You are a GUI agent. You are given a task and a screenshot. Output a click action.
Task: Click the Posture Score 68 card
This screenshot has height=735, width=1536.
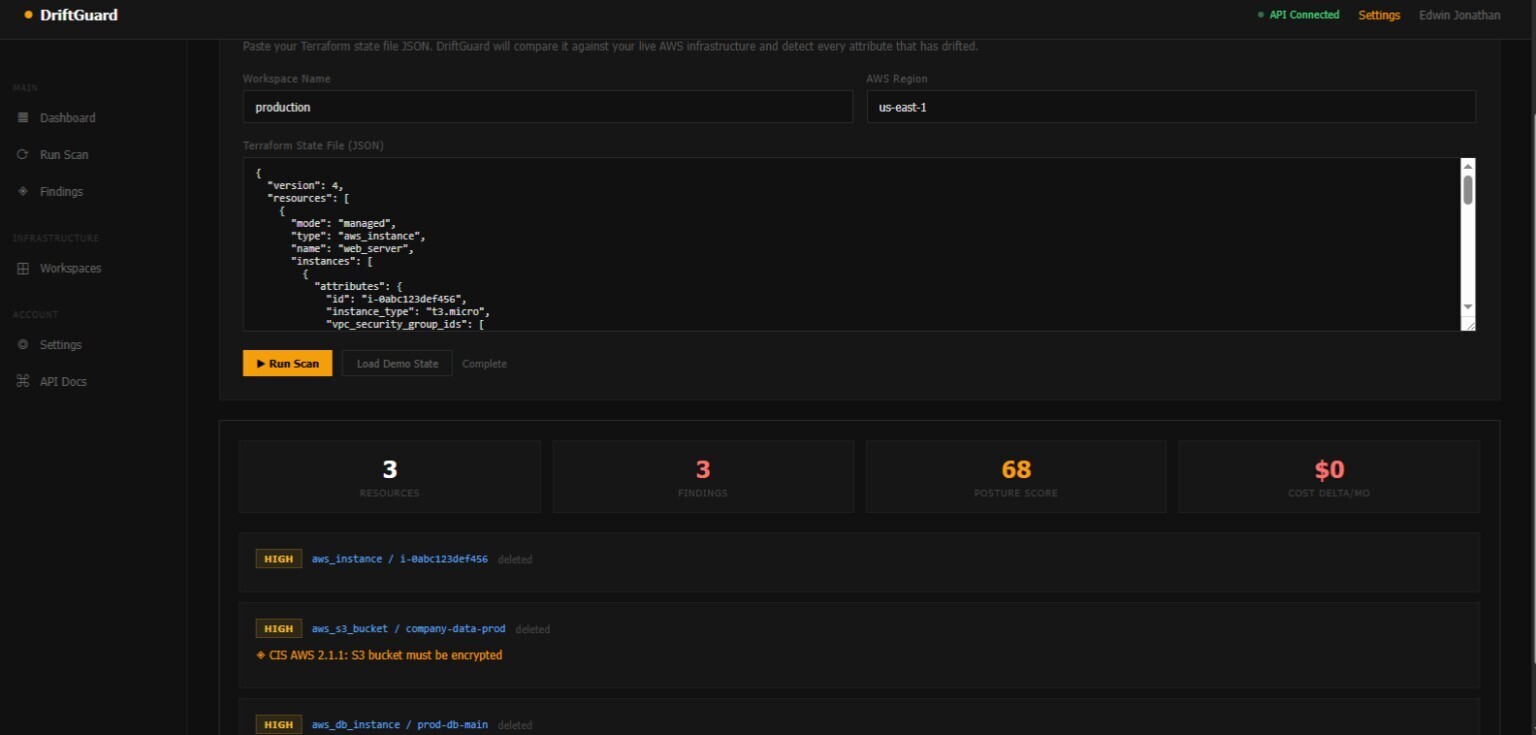[x=1016, y=477]
